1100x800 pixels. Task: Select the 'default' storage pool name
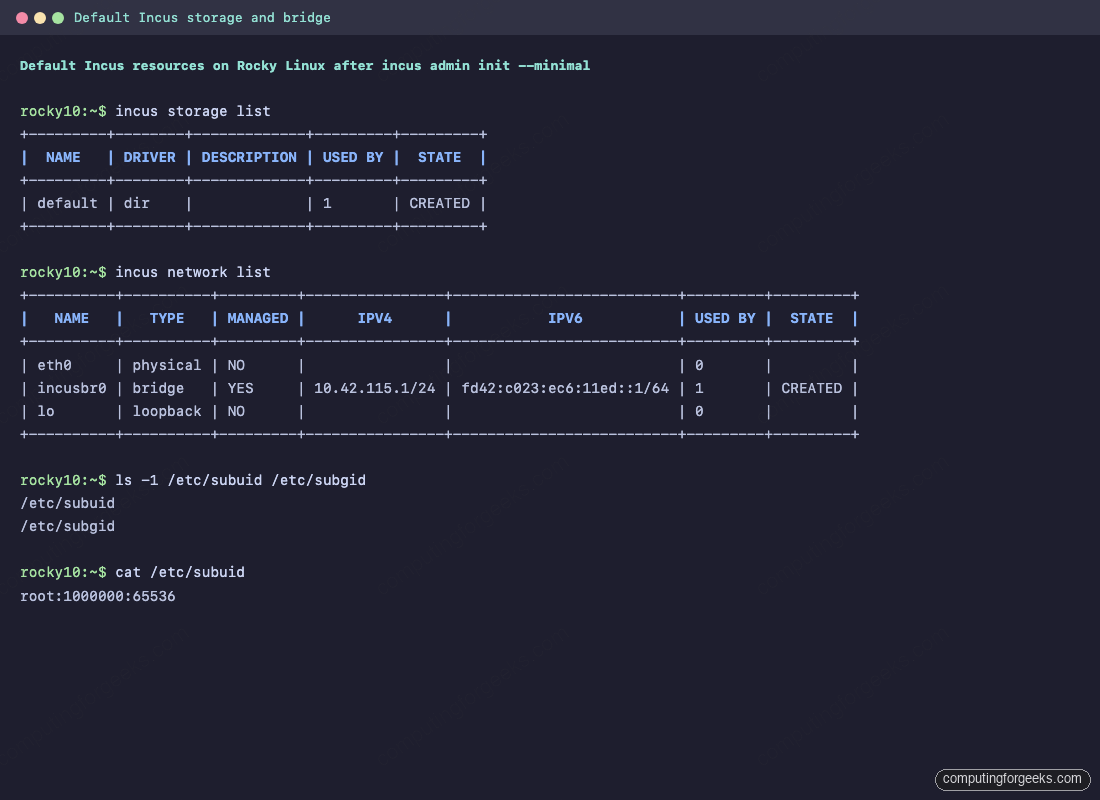point(67,203)
